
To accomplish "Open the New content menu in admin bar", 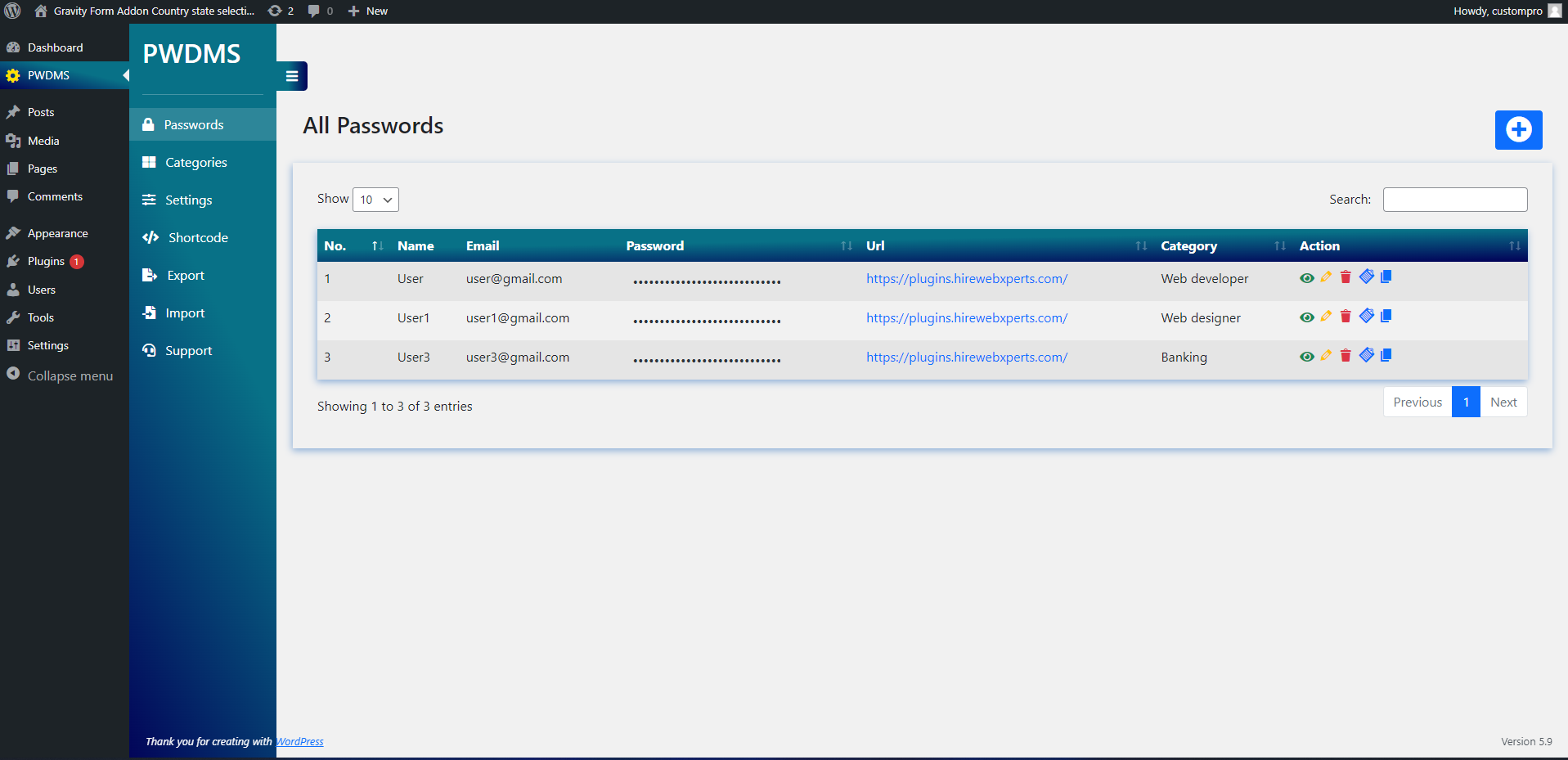I will click(368, 11).
